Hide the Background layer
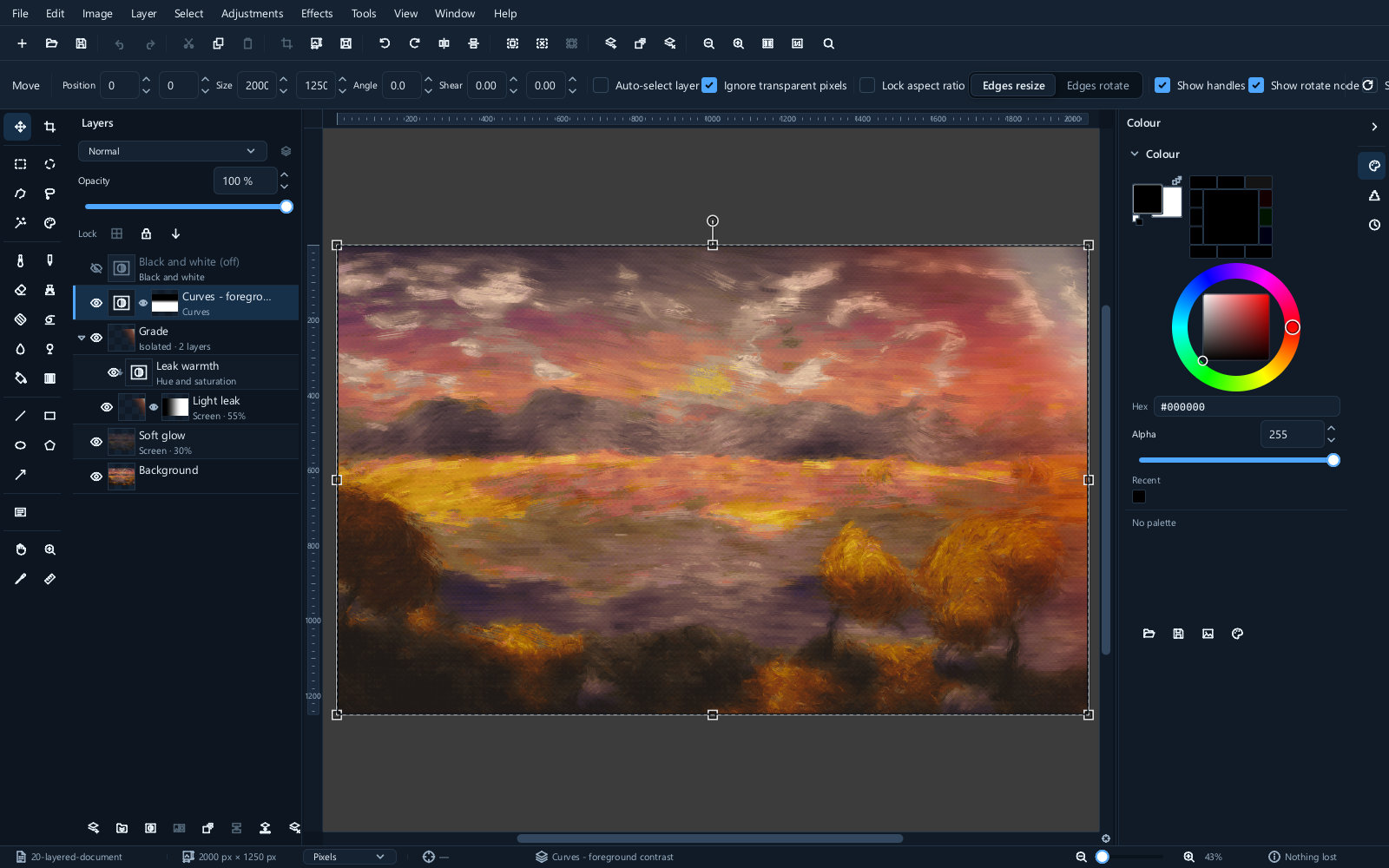The width and height of the screenshot is (1389, 868). [96, 477]
